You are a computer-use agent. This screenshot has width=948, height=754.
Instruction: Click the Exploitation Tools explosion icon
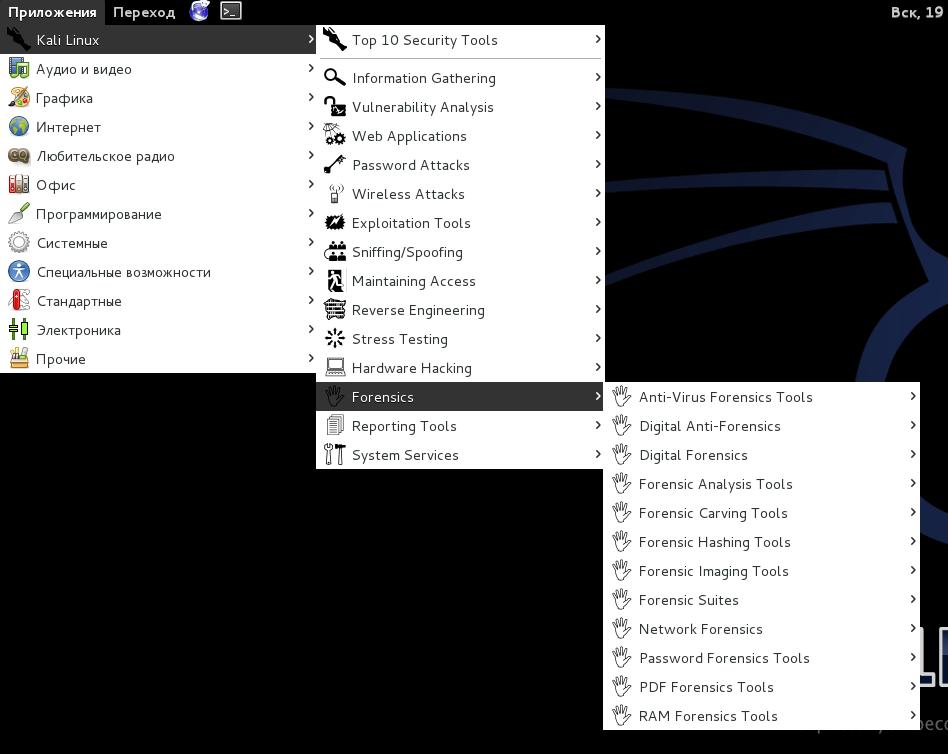tap(334, 223)
